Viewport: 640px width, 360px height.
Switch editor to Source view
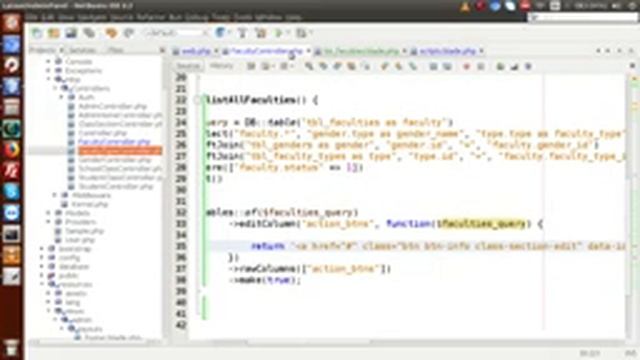[x=188, y=66]
